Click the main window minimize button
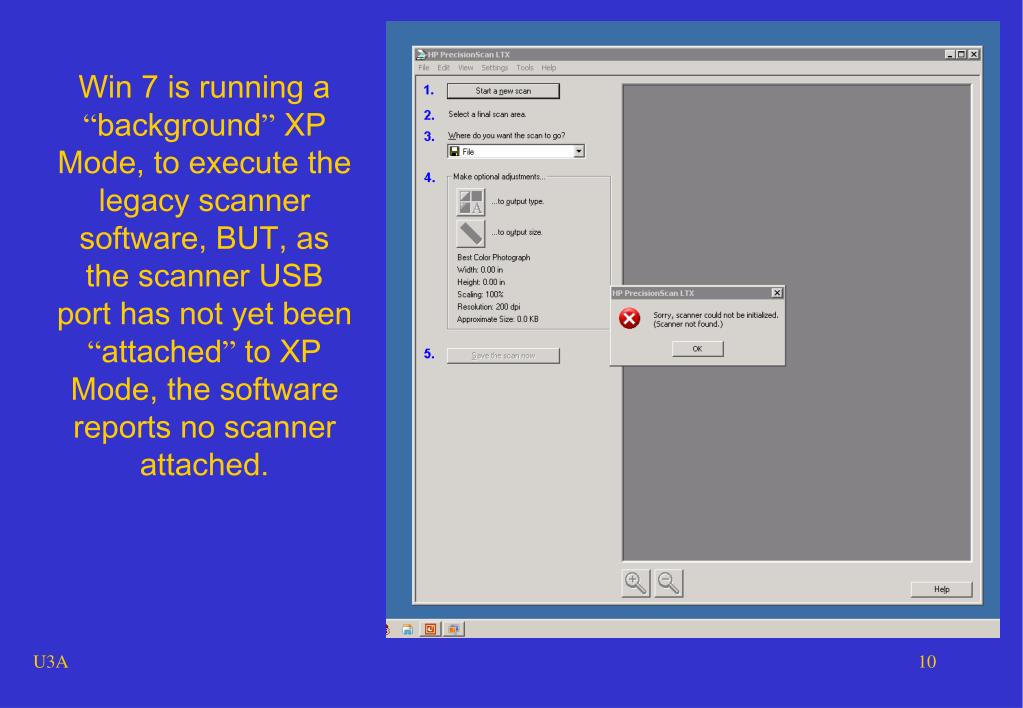 pyautogui.click(x=950, y=54)
